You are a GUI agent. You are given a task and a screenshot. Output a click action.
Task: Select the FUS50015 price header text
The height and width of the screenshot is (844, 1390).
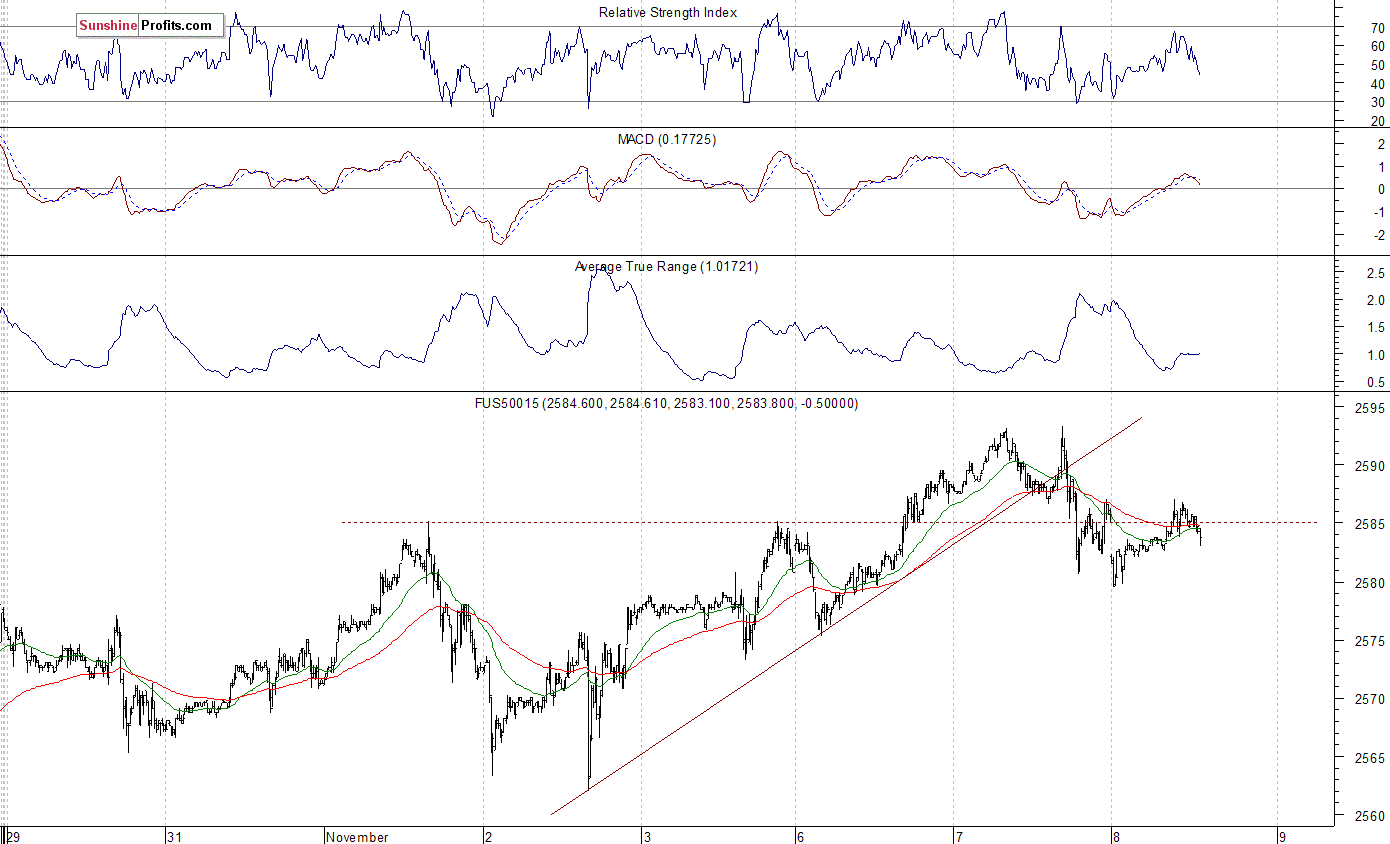[666, 403]
